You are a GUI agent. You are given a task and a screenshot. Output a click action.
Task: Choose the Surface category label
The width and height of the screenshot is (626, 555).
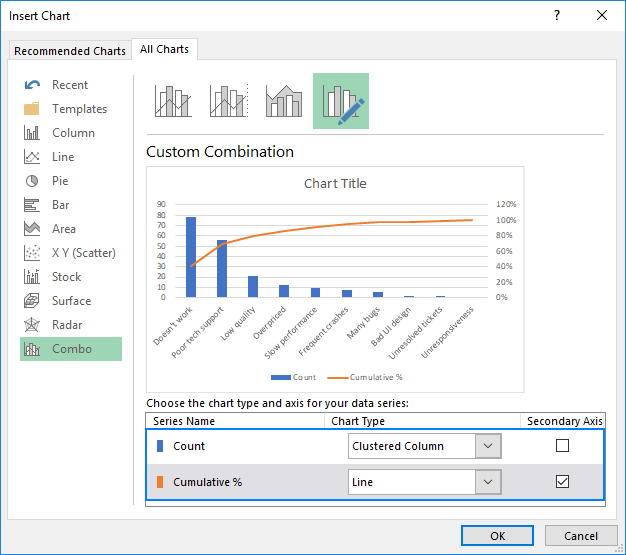(71, 301)
